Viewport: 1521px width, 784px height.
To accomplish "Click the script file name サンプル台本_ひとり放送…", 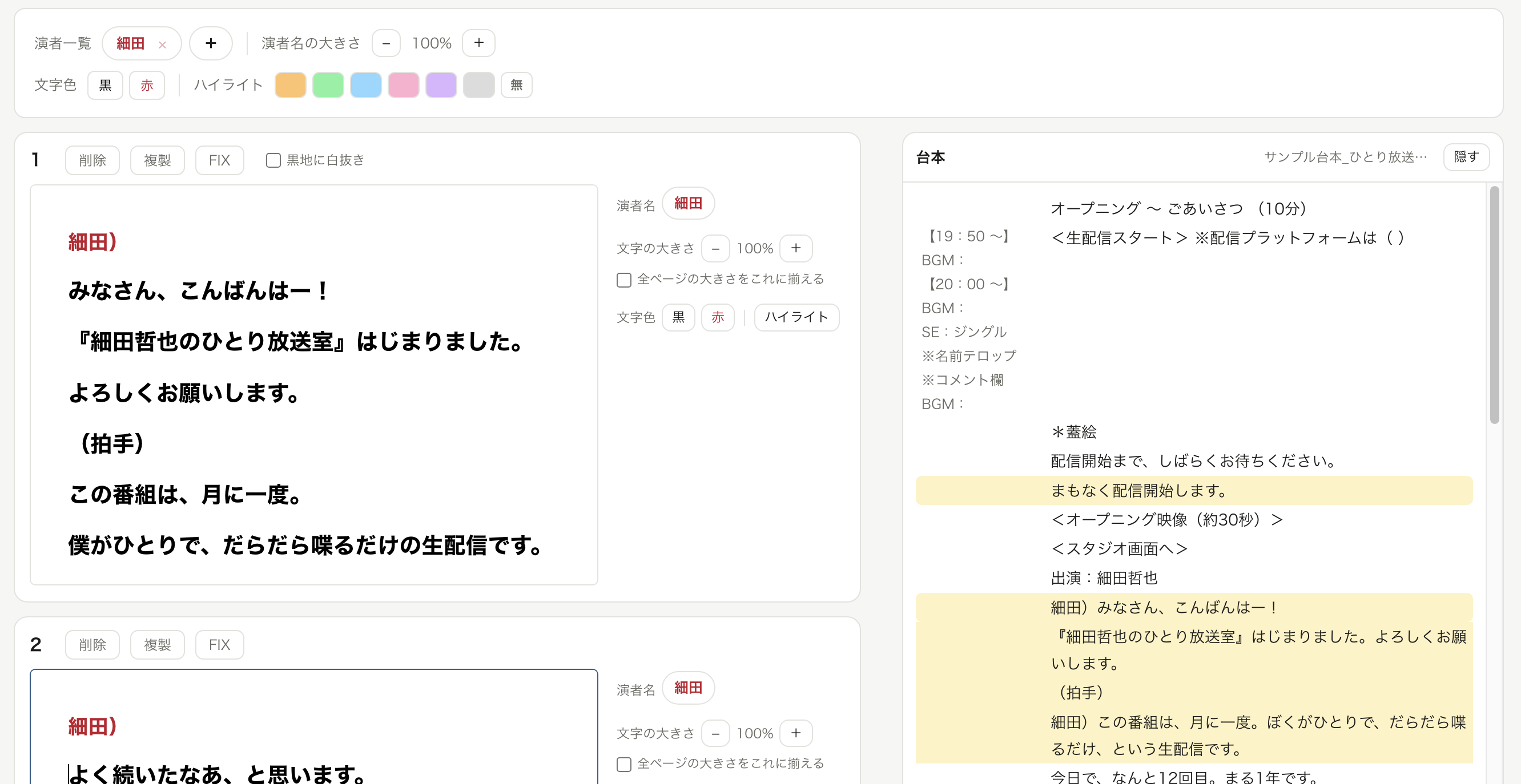I will click(x=1346, y=157).
